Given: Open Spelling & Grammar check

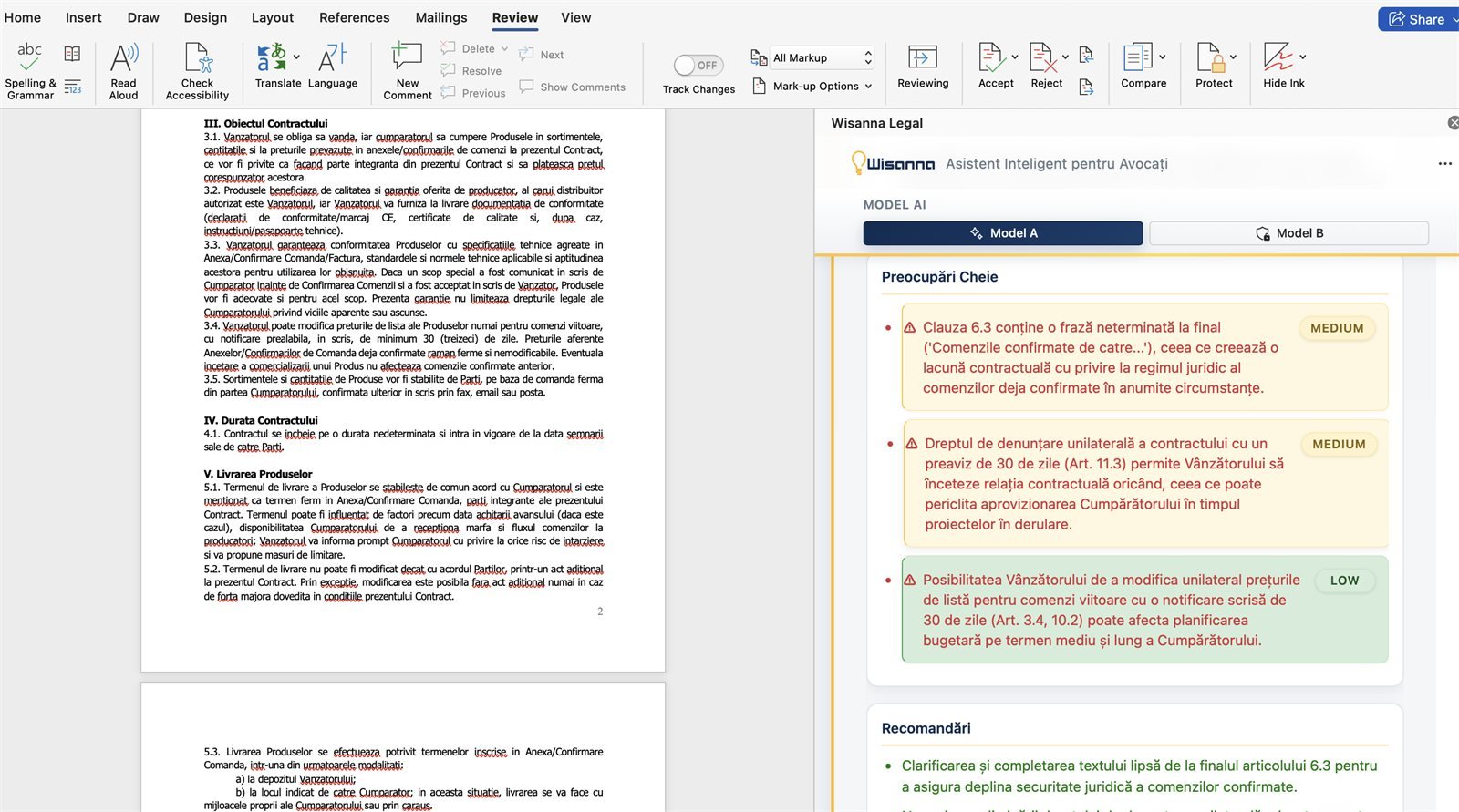Looking at the screenshot, I should point(30,70).
